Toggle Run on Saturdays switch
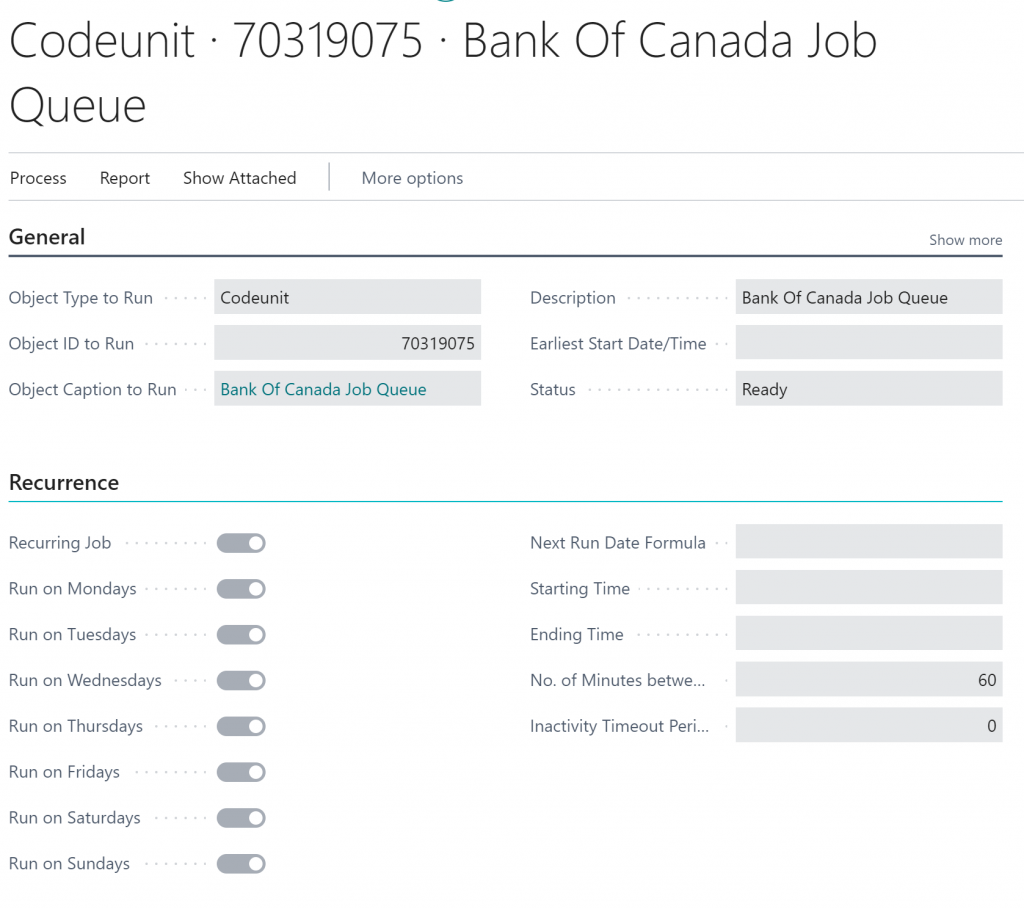 [x=241, y=818]
